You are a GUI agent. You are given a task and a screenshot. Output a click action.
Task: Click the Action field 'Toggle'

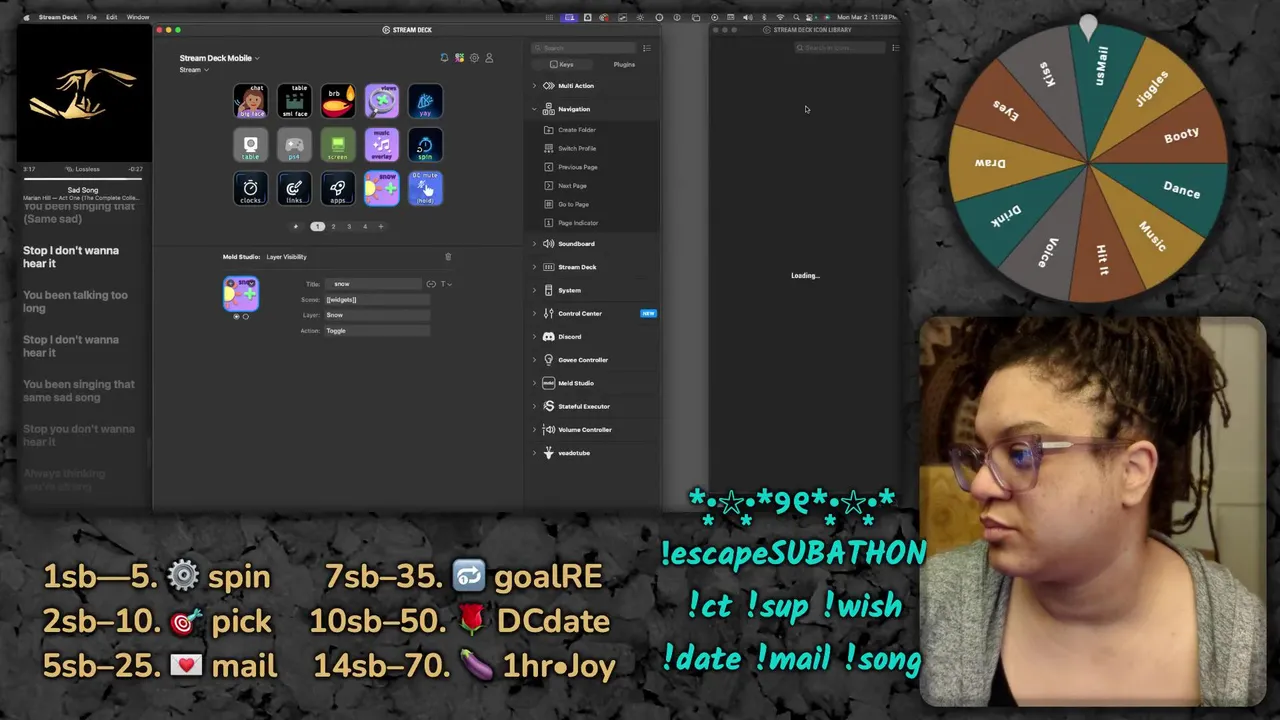pos(378,331)
